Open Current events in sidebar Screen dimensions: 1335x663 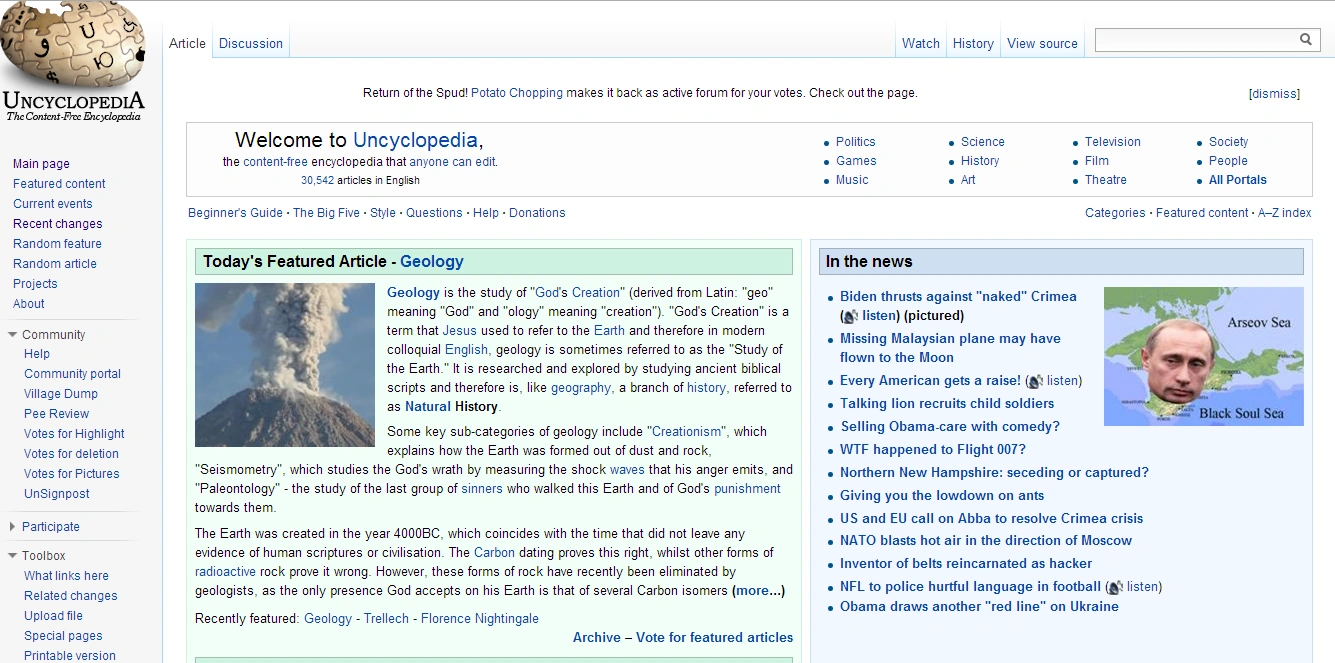pyautogui.click(x=53, y=204)
